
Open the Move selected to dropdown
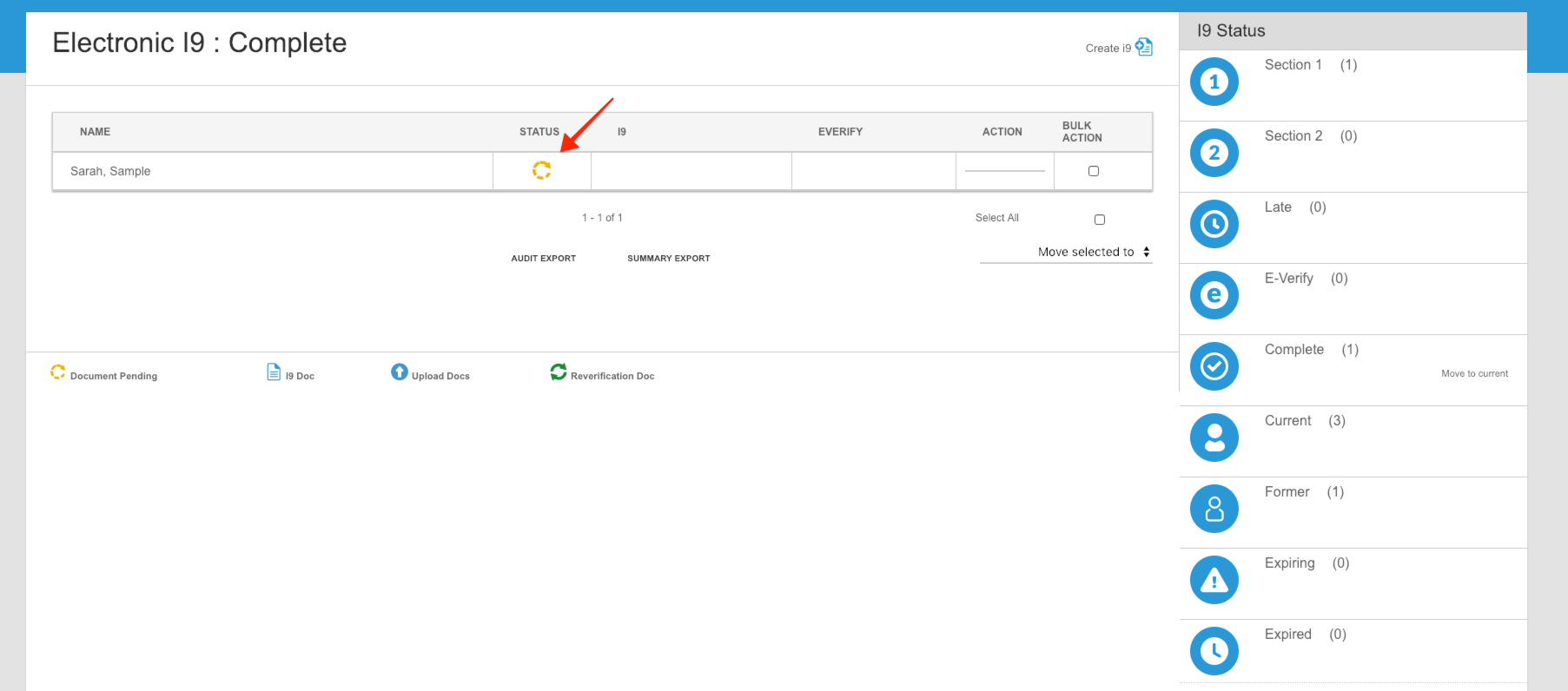(x=1066, y=252)
